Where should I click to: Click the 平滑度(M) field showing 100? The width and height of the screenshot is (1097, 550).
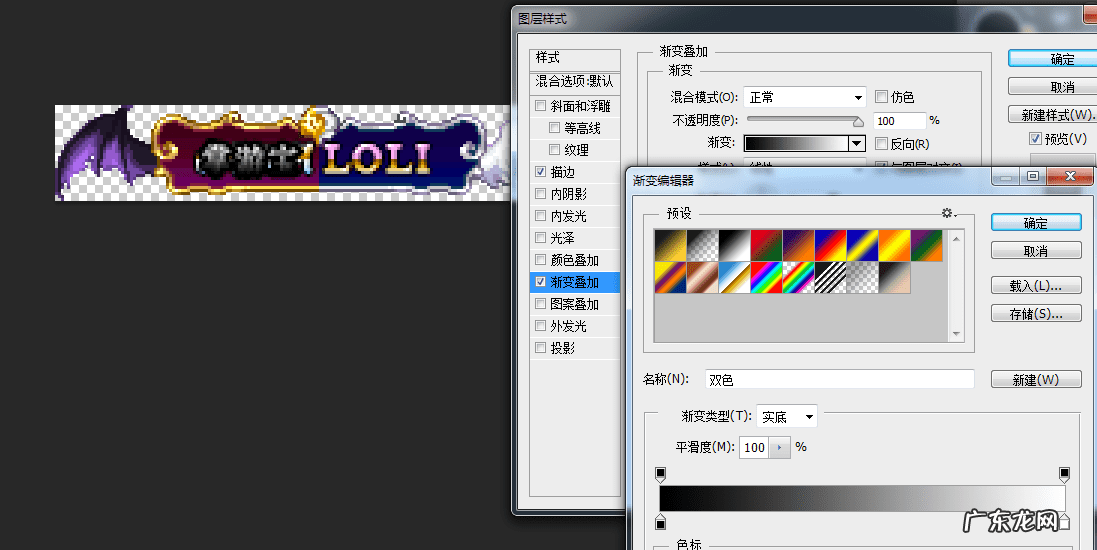[754, 447]
